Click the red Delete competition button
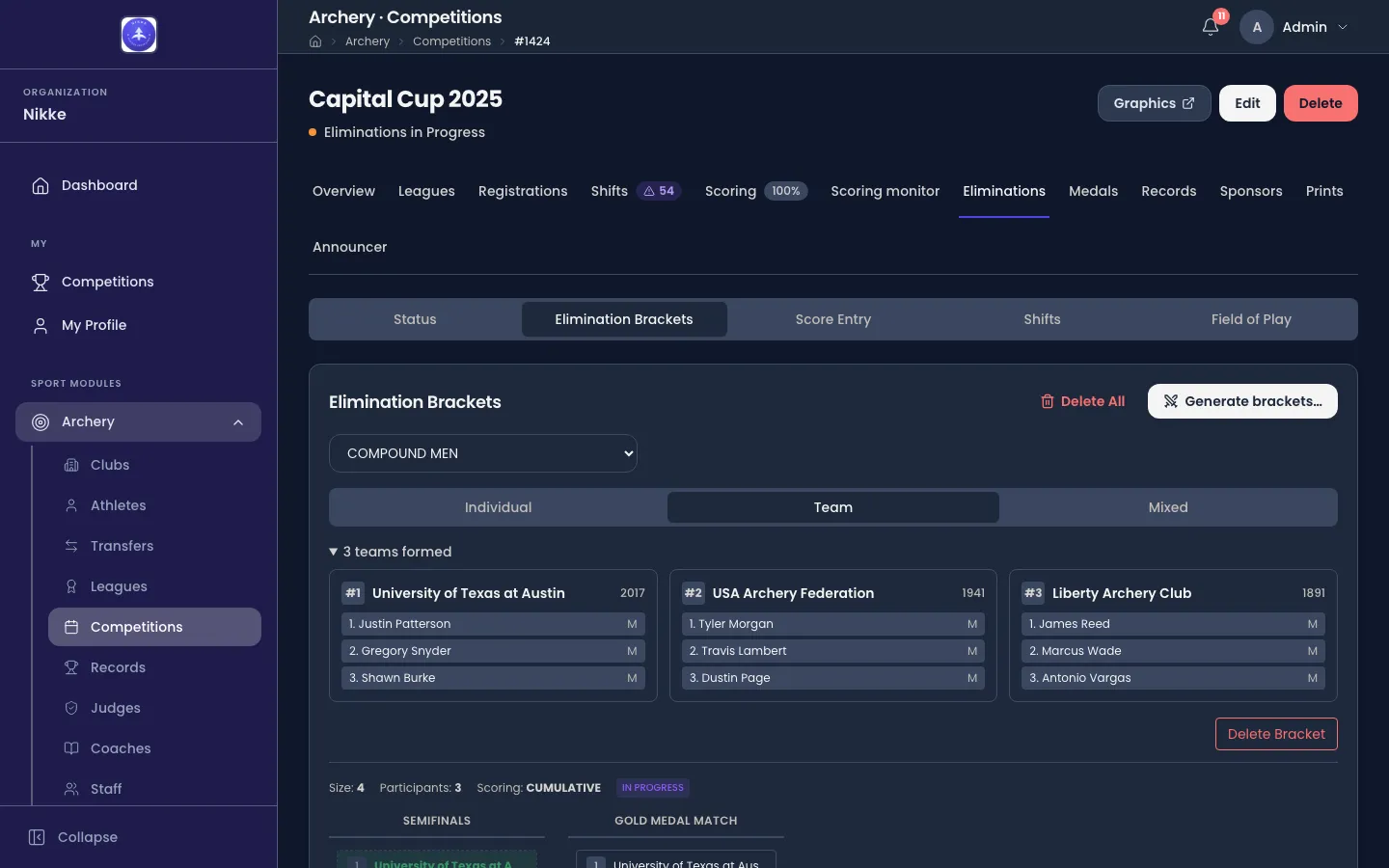The width and height of the screenshot is (1389, 868). pos(1321,103)
